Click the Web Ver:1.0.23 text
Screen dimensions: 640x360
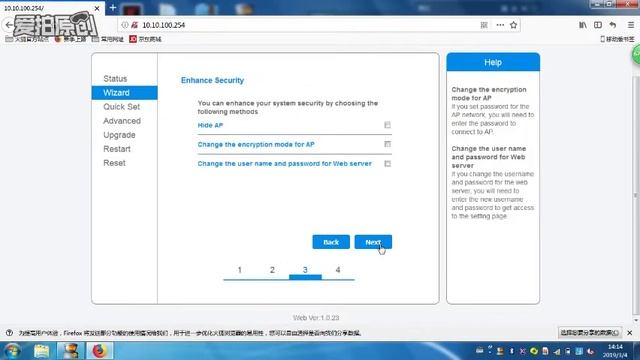coord(316,318)
